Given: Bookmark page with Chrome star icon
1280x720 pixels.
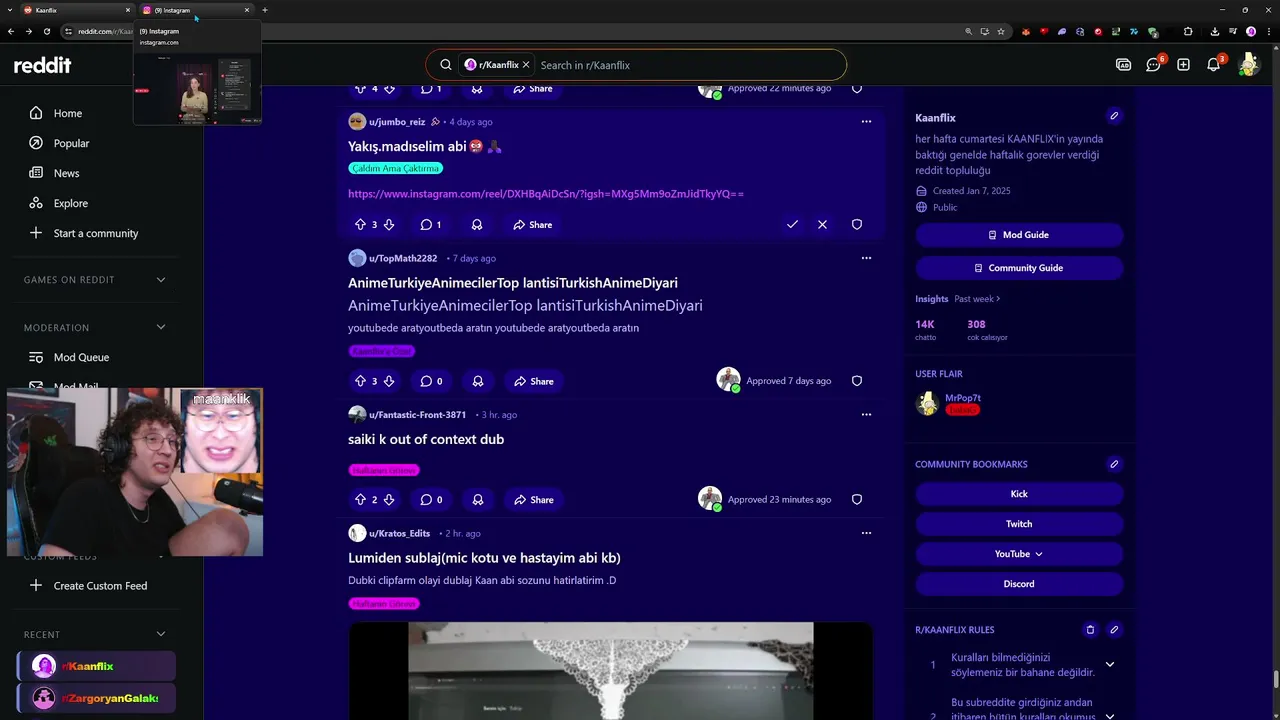Looking at the screenshot, I should 1001,31.
